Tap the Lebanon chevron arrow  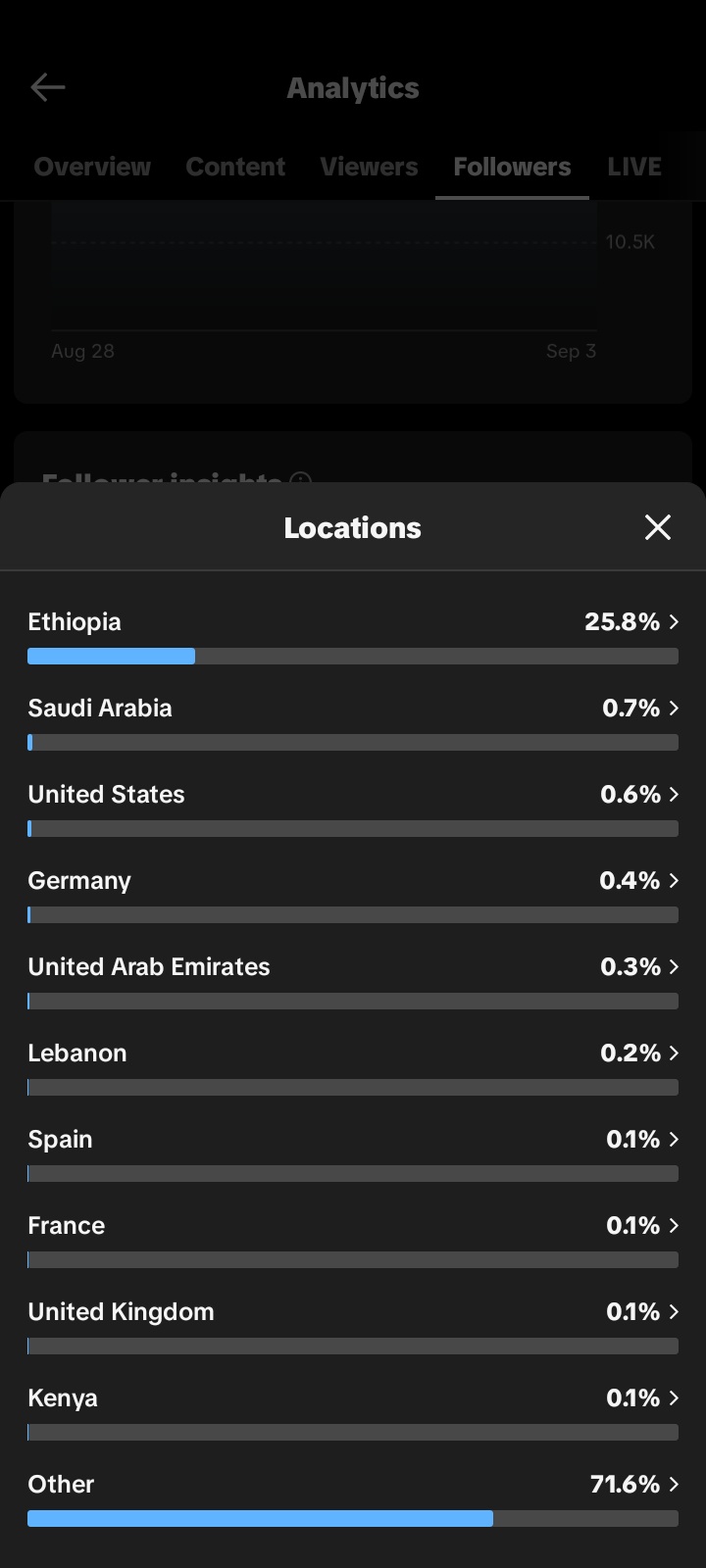(x=674, y=1053)
